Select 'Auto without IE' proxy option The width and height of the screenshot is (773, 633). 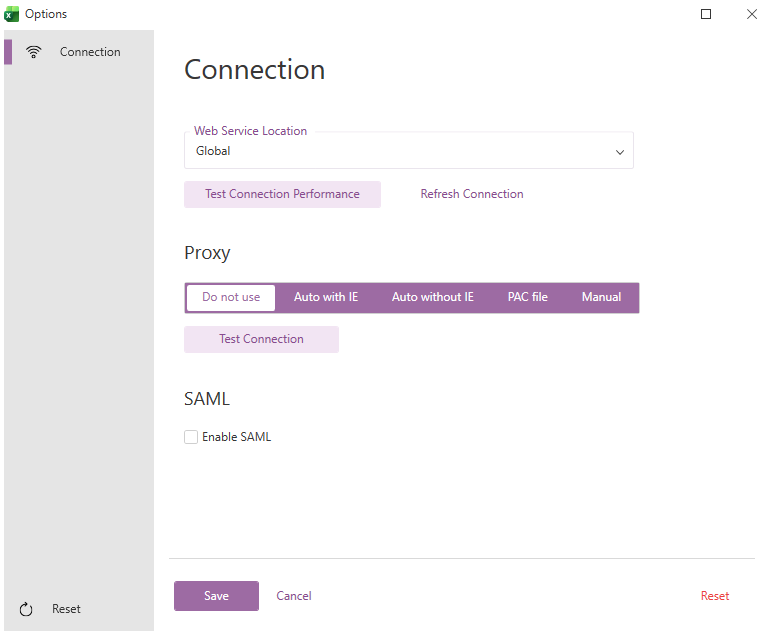click(432, 297)
